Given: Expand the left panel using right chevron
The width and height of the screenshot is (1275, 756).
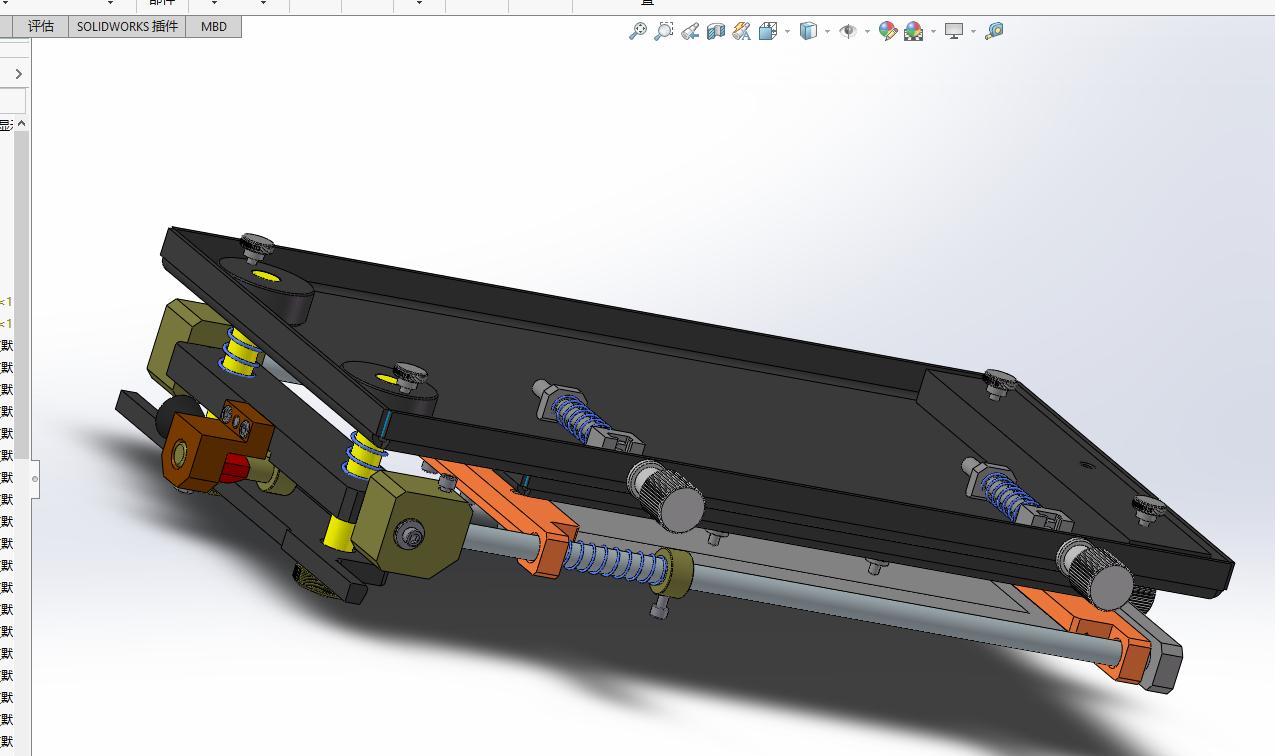Looking at the screenshot, I should pos(18,74).
